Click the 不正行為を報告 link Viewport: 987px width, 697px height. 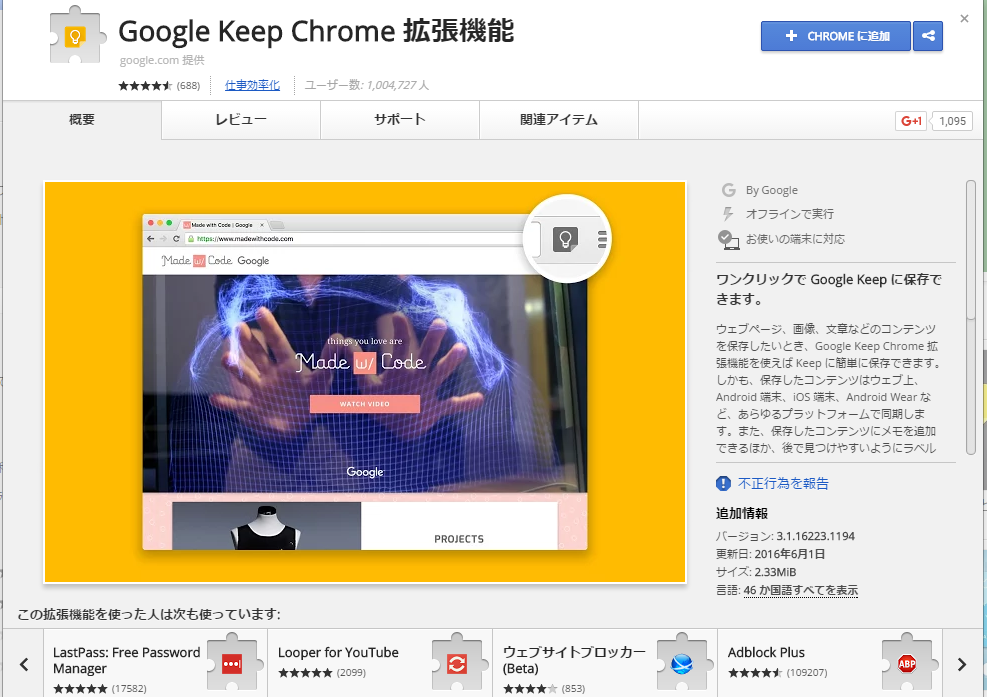tap(783, 484)
